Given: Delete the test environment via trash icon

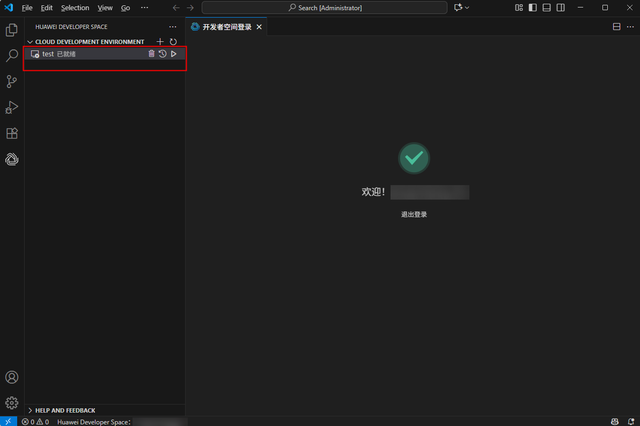Looking at the screenshot, I should tap(151, 54).
